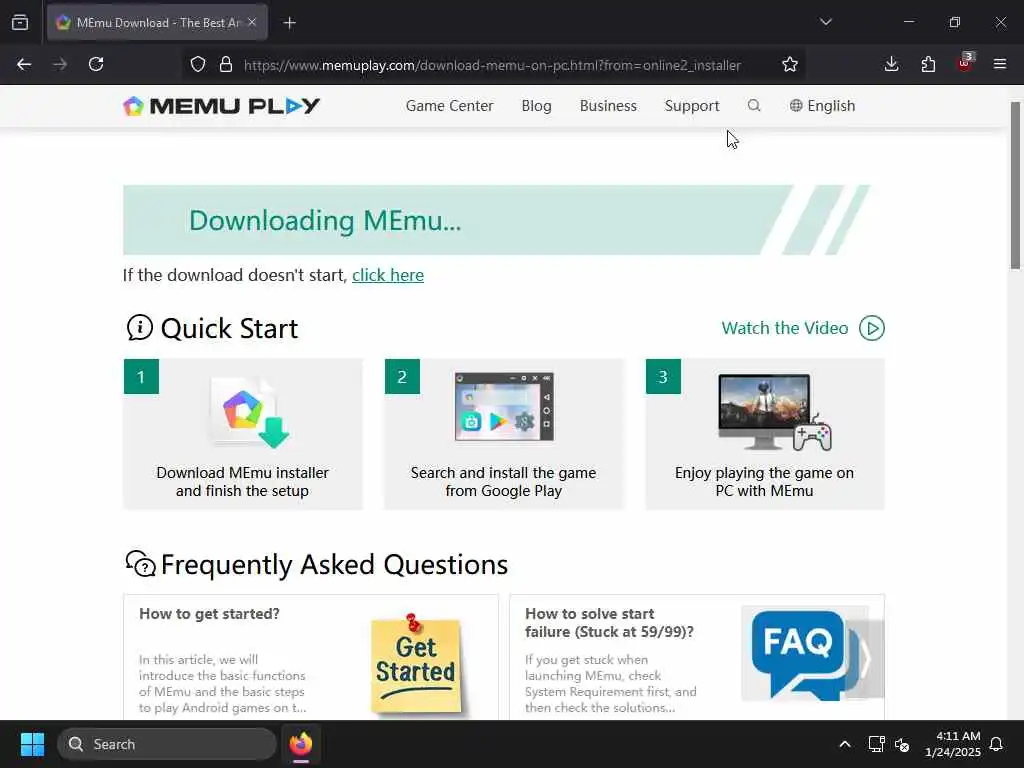Open the tracking protection shield icon
This screenshot has width=1024, height=768.
[198, 65]
